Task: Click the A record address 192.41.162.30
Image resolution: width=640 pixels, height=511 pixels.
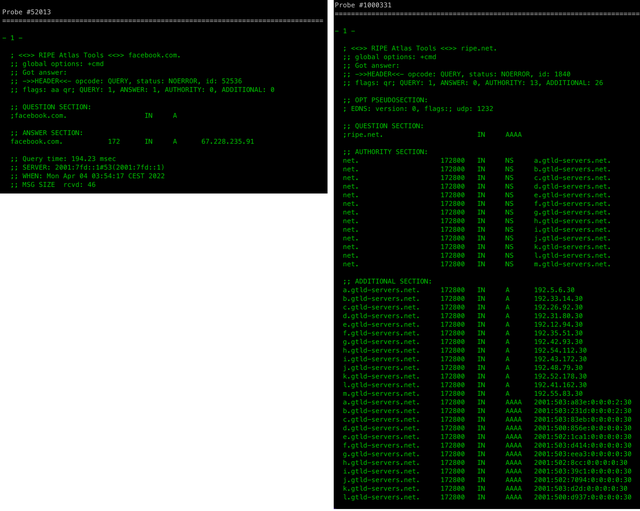Action: [x=560, y=385]
